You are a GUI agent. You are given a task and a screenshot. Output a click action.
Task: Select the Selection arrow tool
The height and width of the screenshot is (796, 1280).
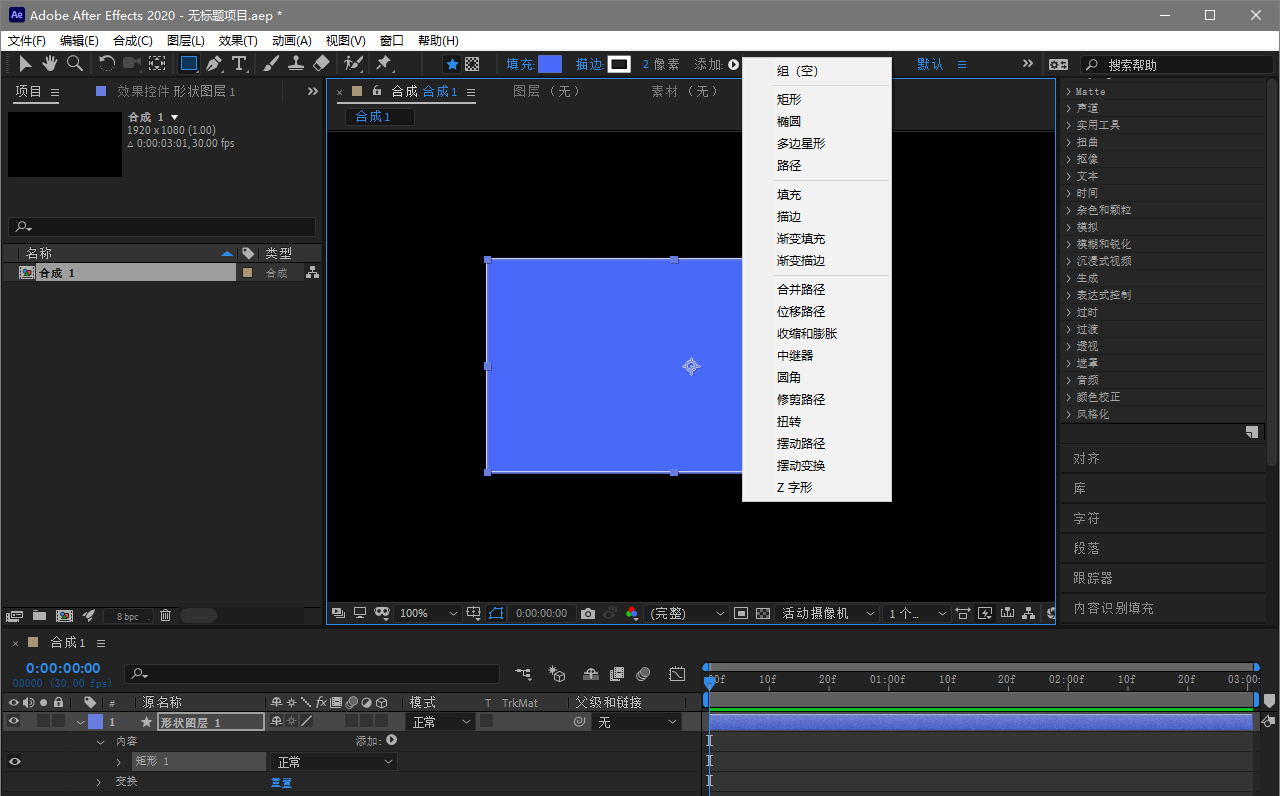point(25,64)
